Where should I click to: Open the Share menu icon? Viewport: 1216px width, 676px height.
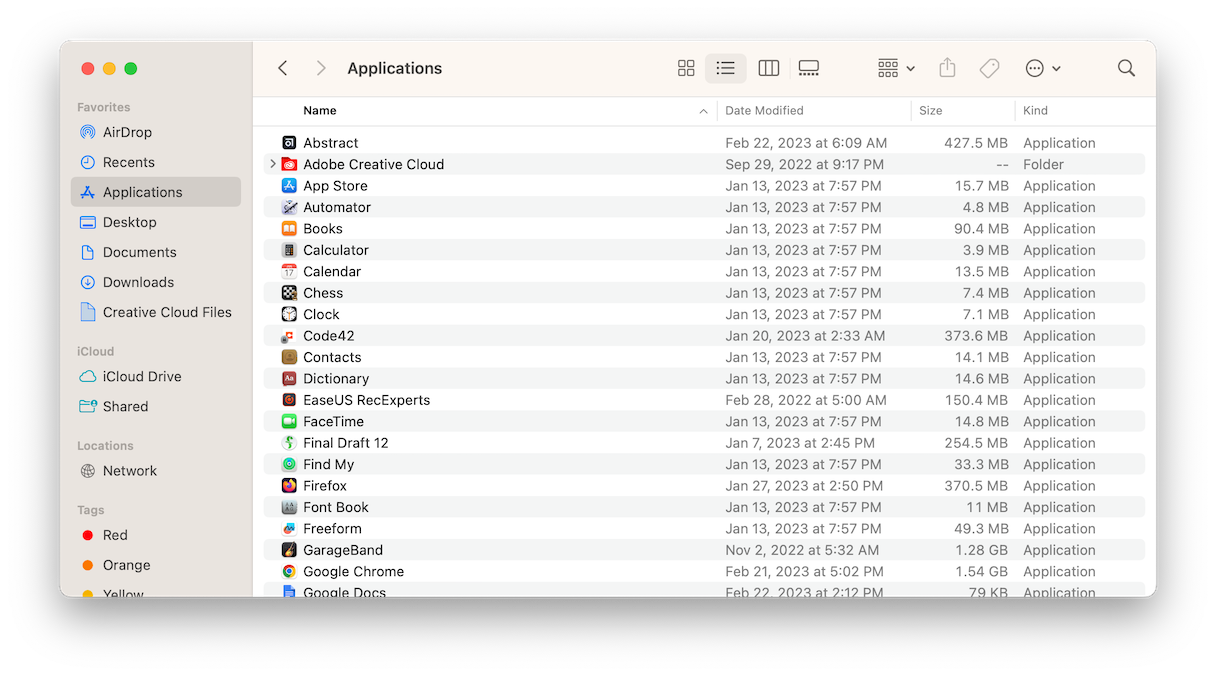click(x=947, y=68)
